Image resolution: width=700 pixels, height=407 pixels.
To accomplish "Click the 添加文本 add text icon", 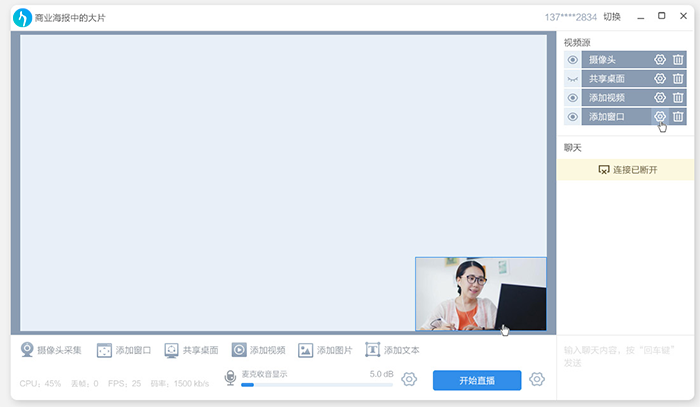I will coord(373,350).
